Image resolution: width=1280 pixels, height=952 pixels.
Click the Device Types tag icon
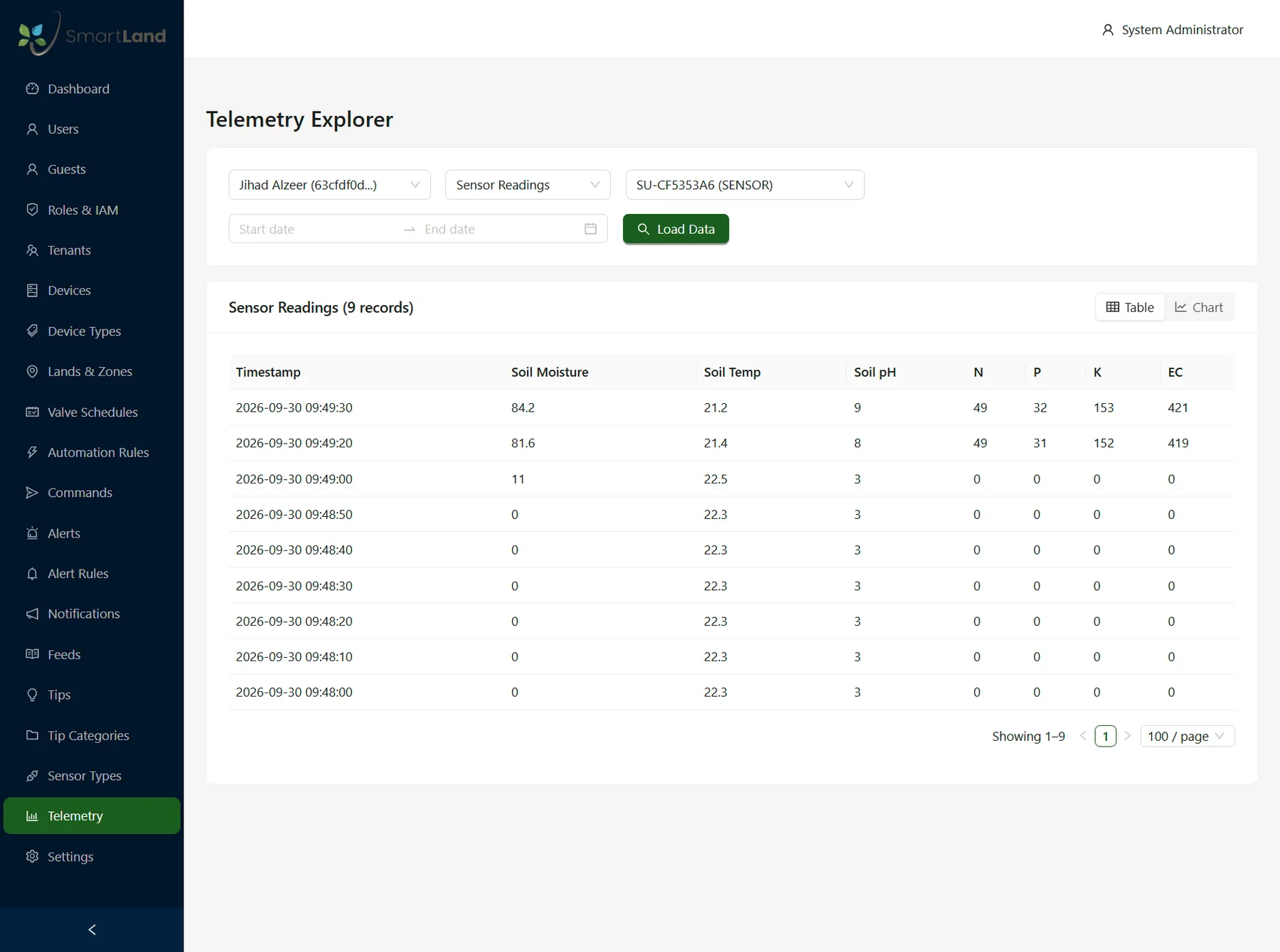tap(32, 331)
